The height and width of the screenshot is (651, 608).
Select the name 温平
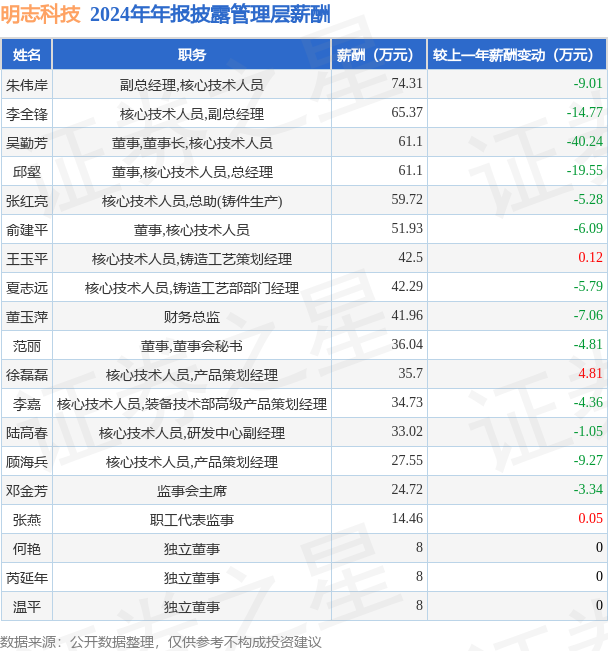[x=27, y=607]
